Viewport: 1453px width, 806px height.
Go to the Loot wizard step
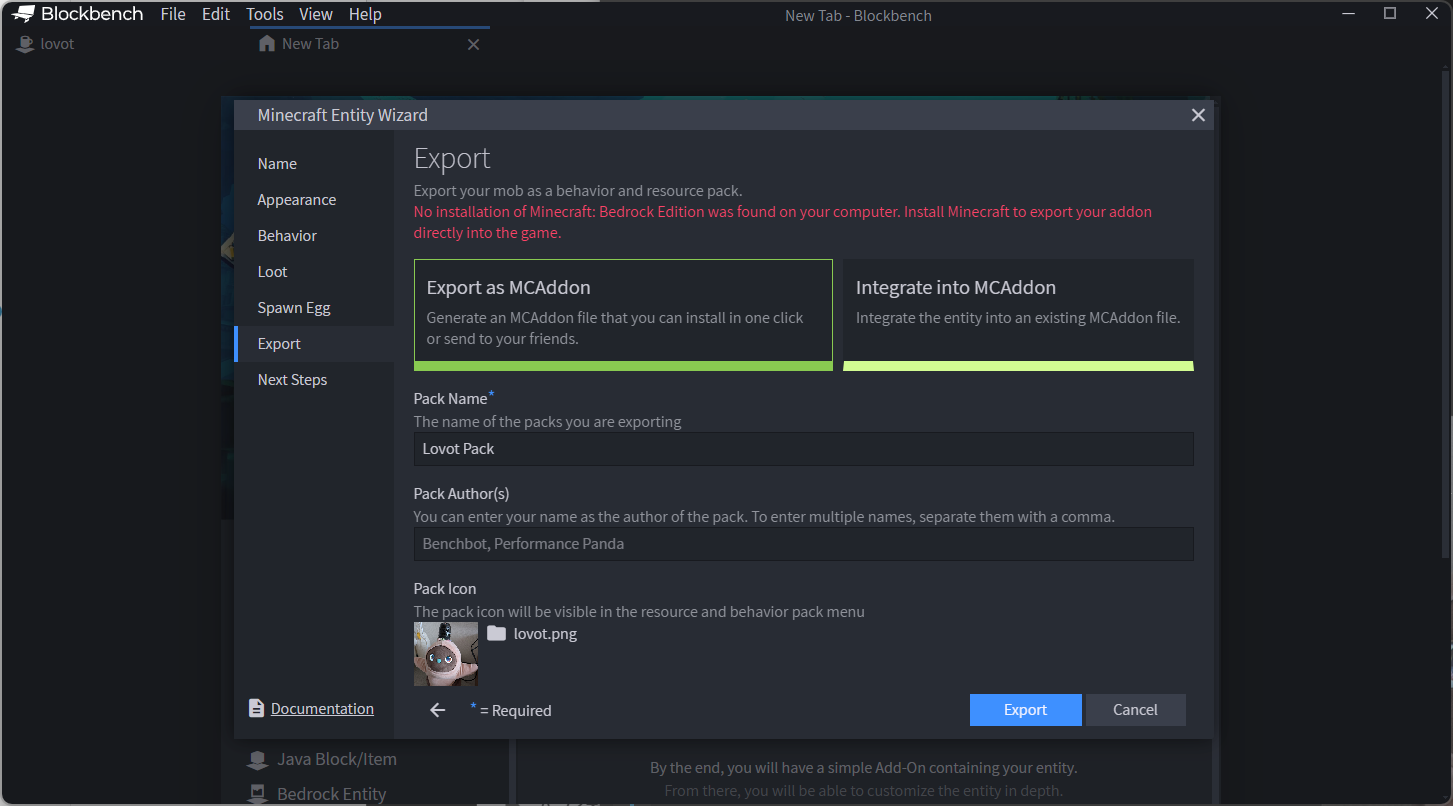pos(314,272)
